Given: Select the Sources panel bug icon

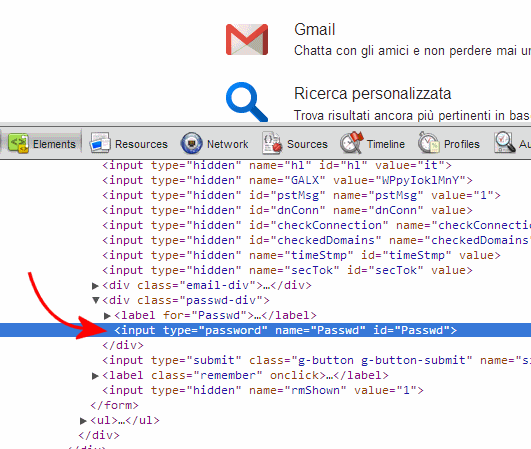Looking at the screenshot, I should pyautogui.click(x=272, y=144).
